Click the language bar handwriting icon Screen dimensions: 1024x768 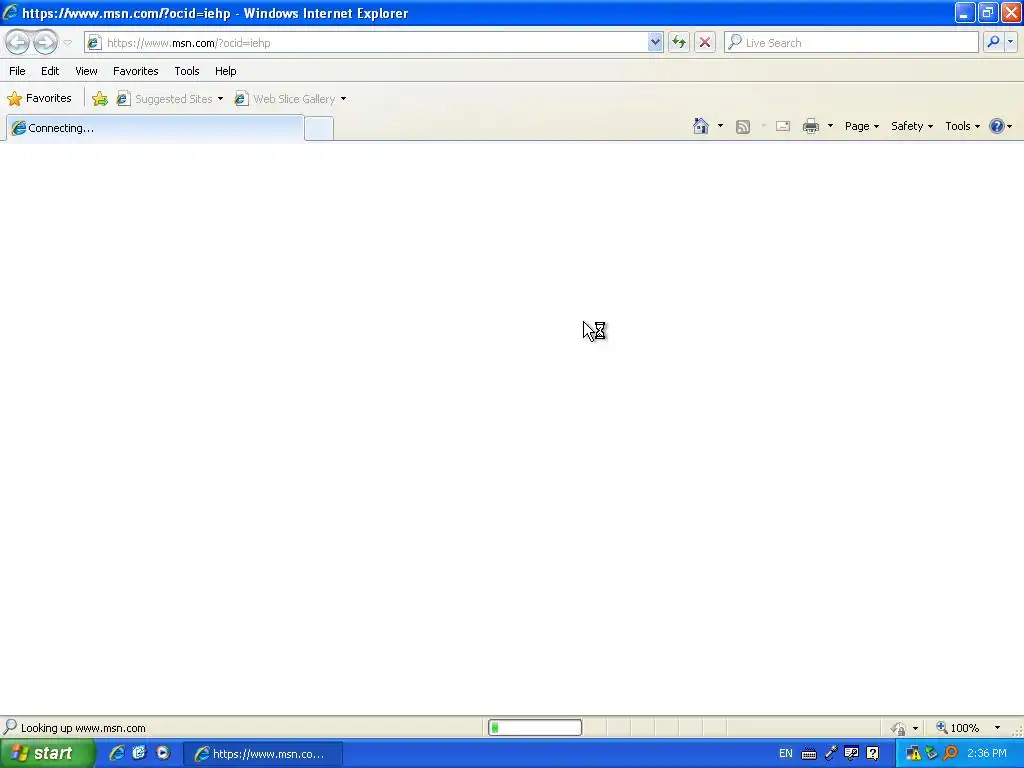click(x=852, y=754)
